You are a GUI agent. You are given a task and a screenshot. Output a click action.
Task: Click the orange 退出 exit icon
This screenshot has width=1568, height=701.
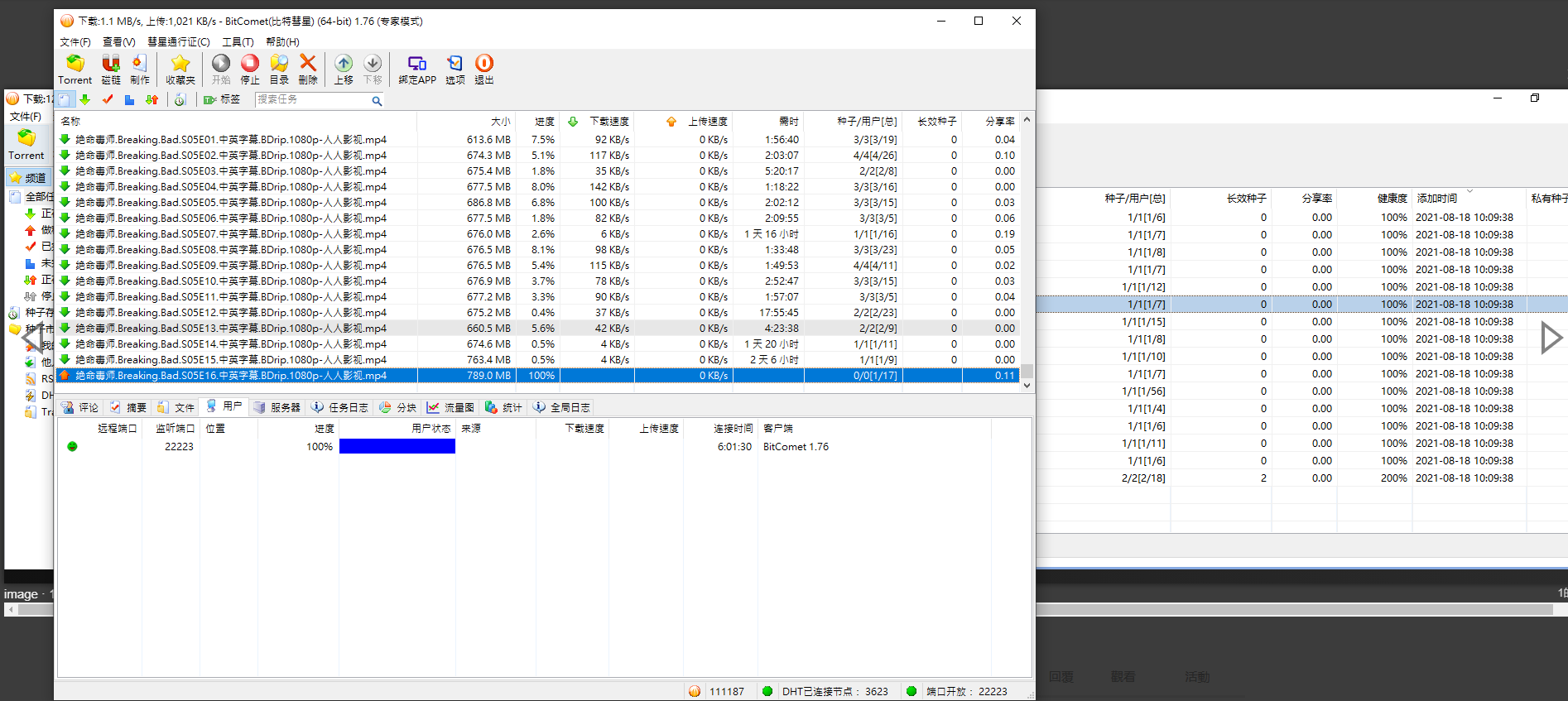click(484, 70)
